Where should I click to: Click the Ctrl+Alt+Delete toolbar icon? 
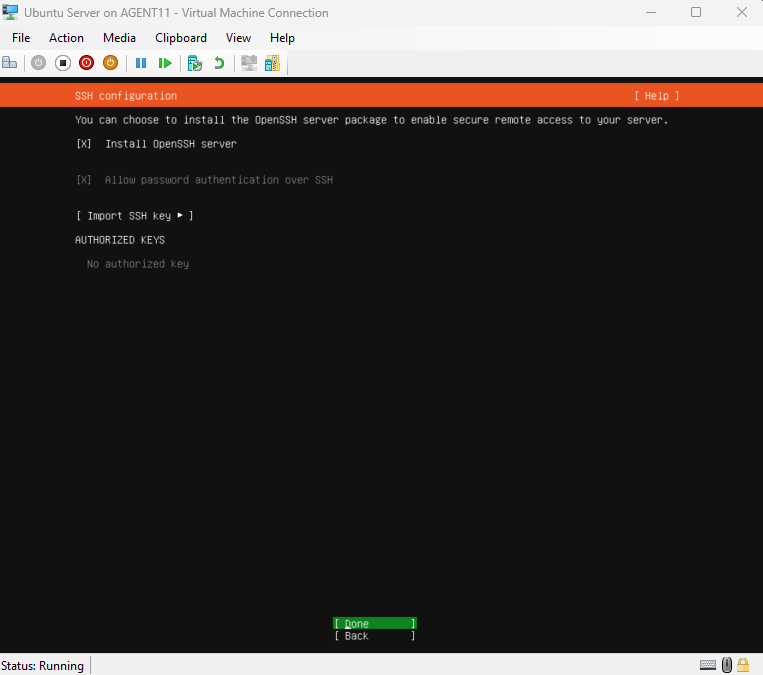point(10,63)
